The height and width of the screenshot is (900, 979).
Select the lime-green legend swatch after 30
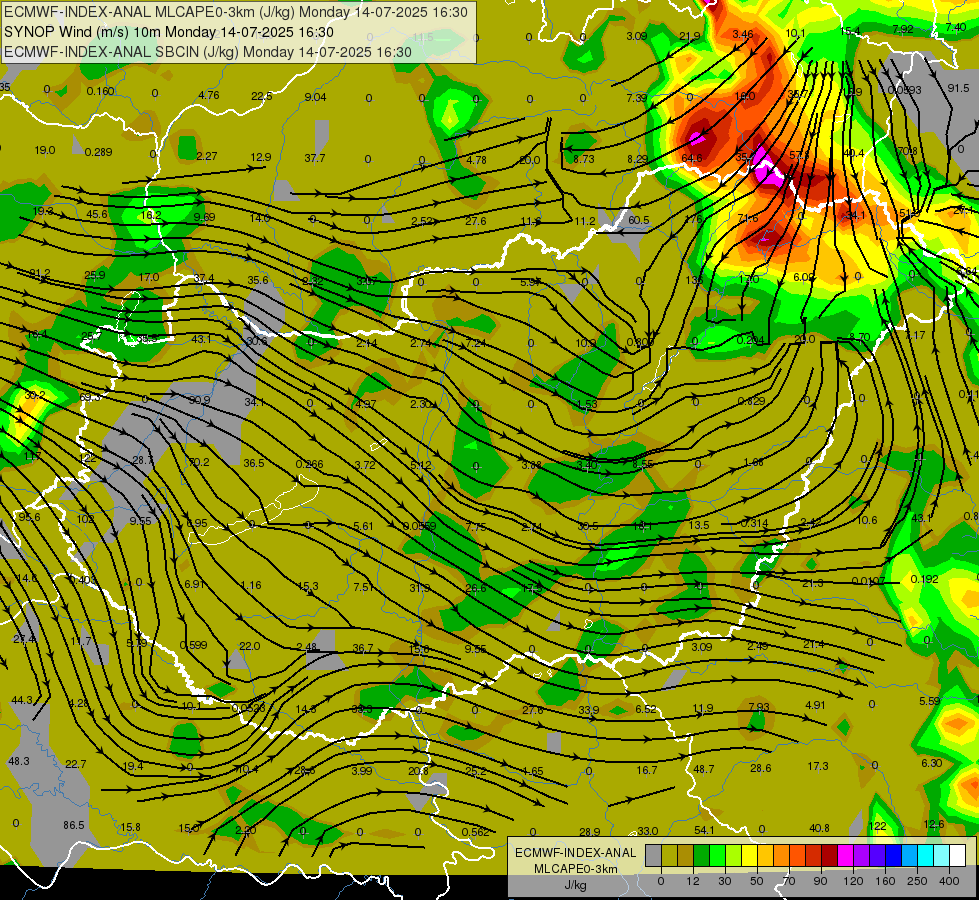734,856
